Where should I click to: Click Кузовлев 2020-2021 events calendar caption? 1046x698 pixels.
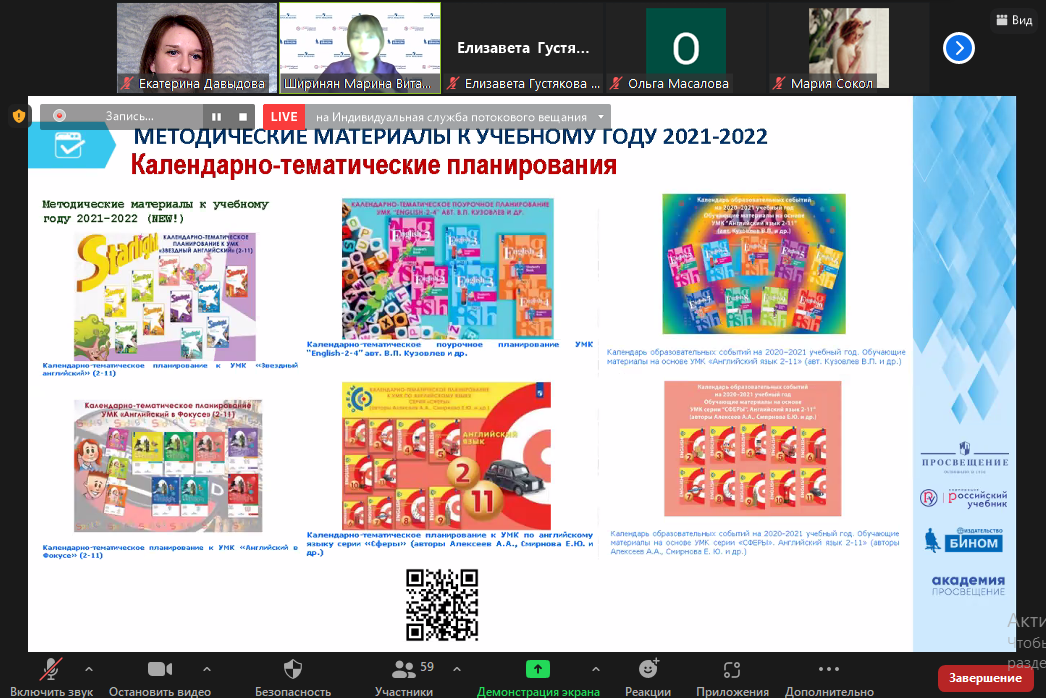(x=756, y=356)
